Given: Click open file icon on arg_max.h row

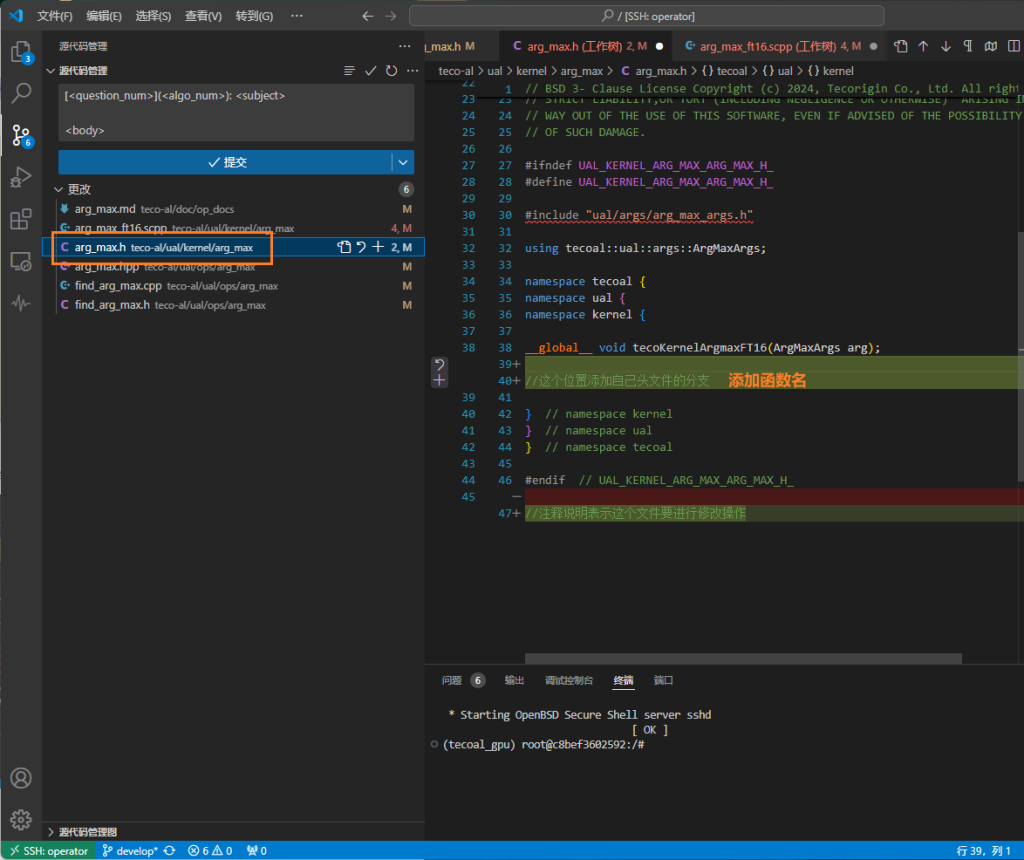Looking at the screenshot, I should coord(344,247).
